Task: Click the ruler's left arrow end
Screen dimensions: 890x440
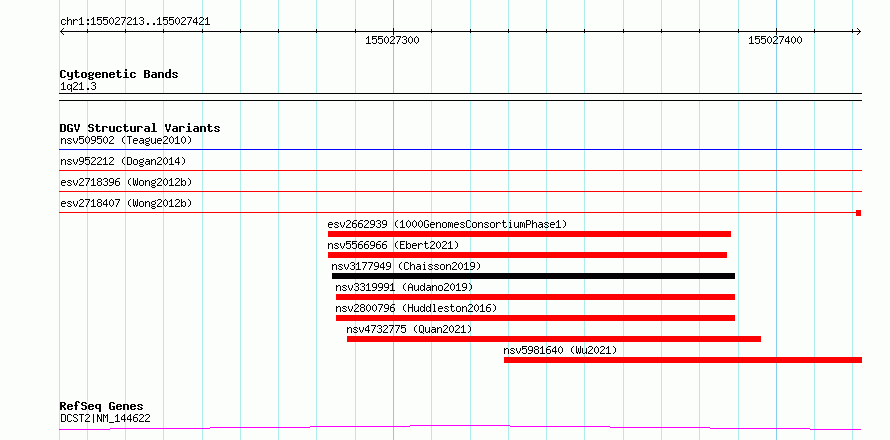Action: (62, 31)
